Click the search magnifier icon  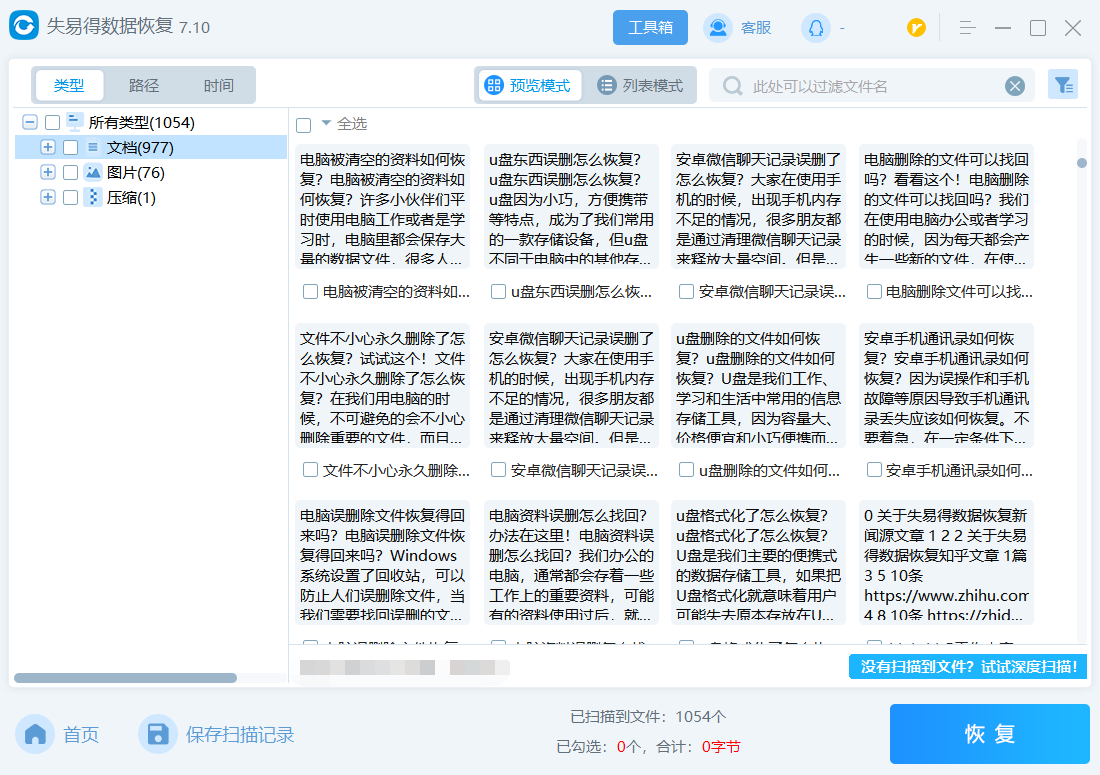coord(732,86)
